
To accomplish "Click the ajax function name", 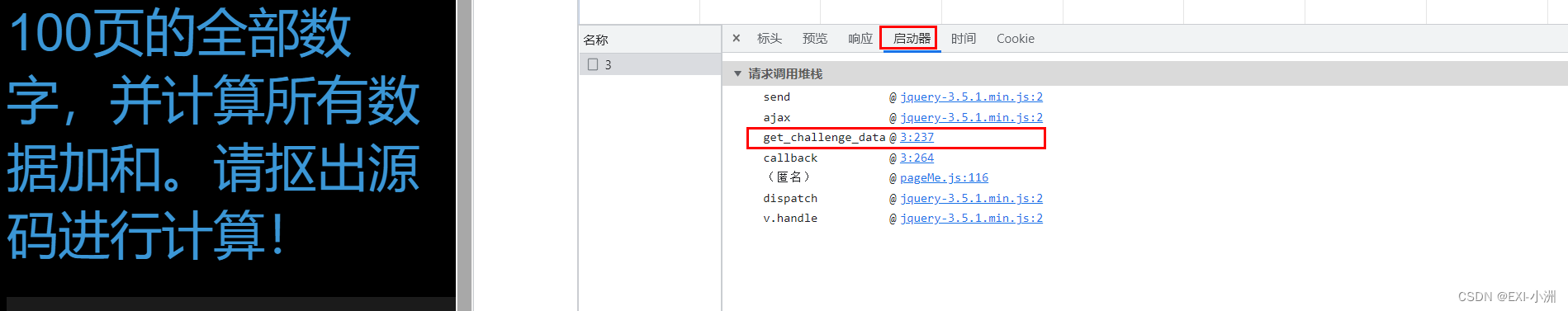I will [776, 117].
